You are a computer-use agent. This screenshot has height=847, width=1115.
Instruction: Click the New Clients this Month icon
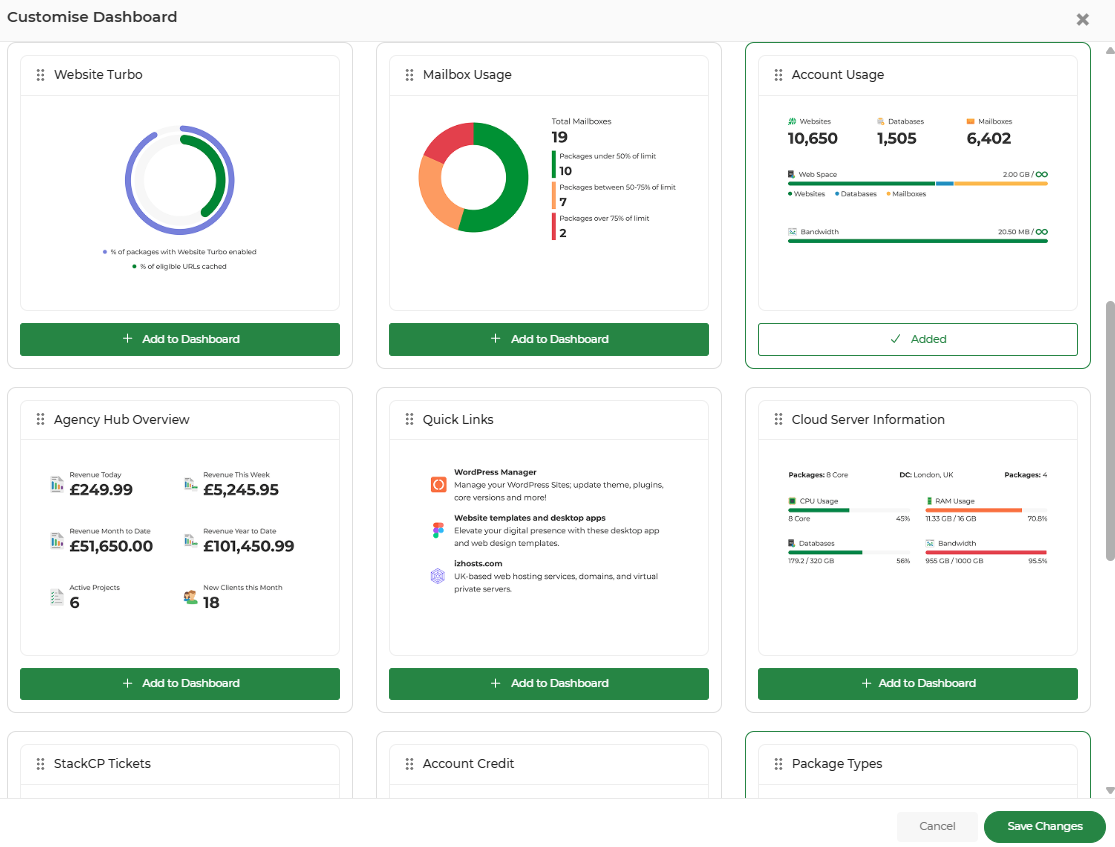coord(190,597)
